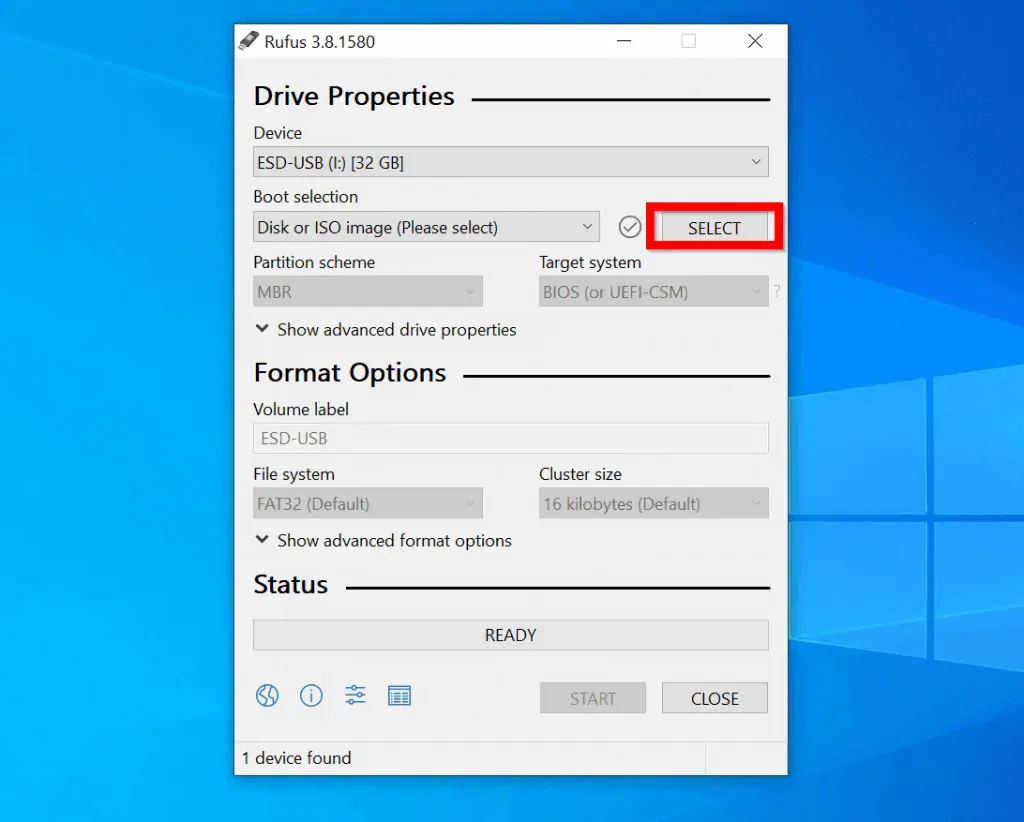This screenshot has width=1024, height=822.
Task: Click inside the Volume label field
Action: pos(510,438)
